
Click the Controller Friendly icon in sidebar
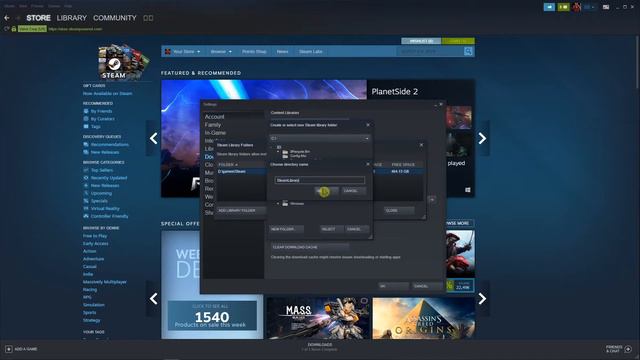(86, 216)
